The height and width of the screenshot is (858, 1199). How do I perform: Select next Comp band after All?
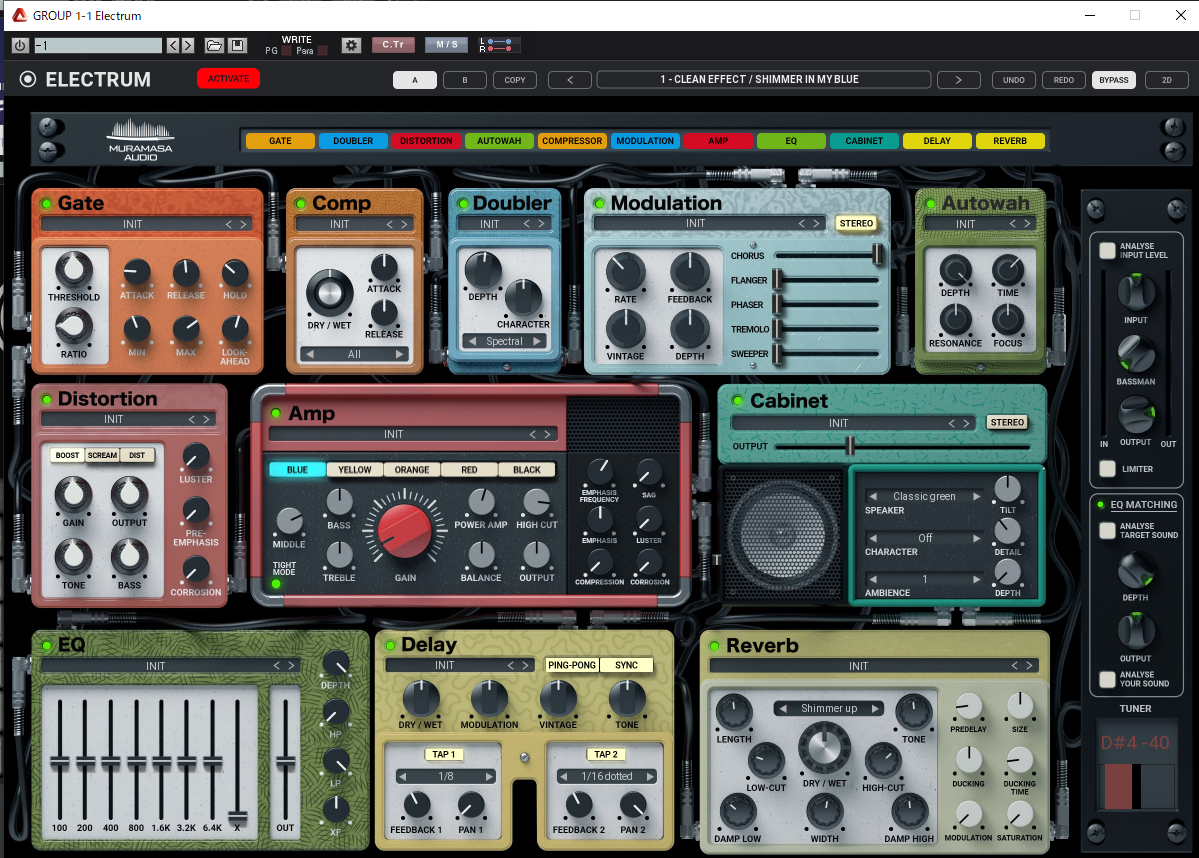[399, 354]
